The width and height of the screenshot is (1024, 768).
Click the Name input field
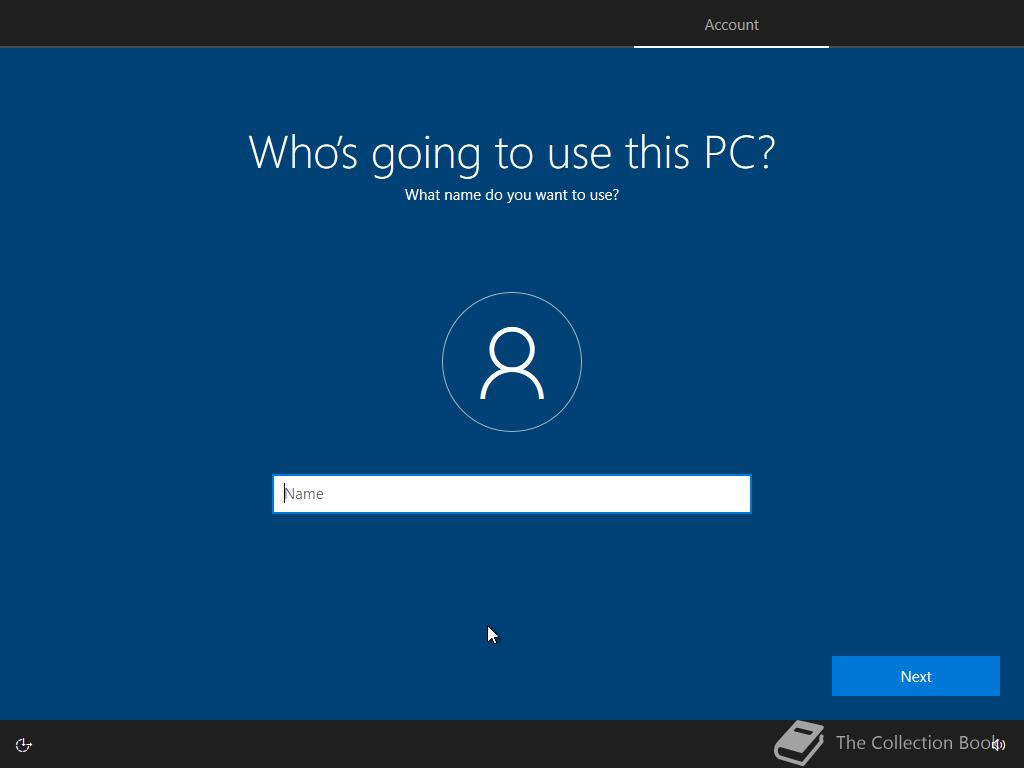[x=511, y=494]
